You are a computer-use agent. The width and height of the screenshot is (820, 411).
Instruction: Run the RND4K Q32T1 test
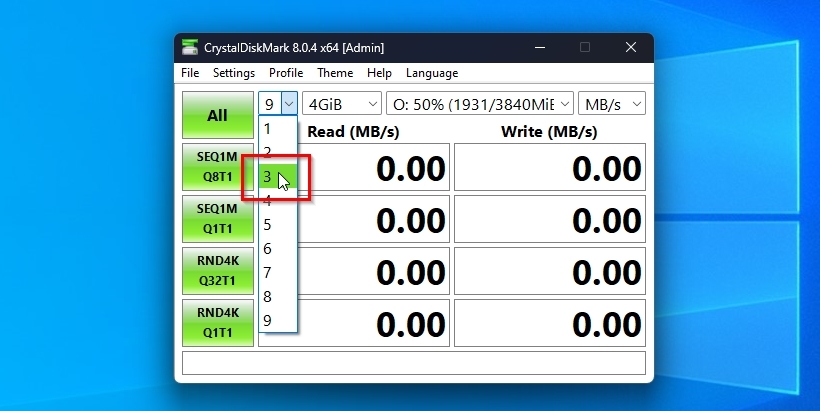pyautogui.click(x=218, y=271)
